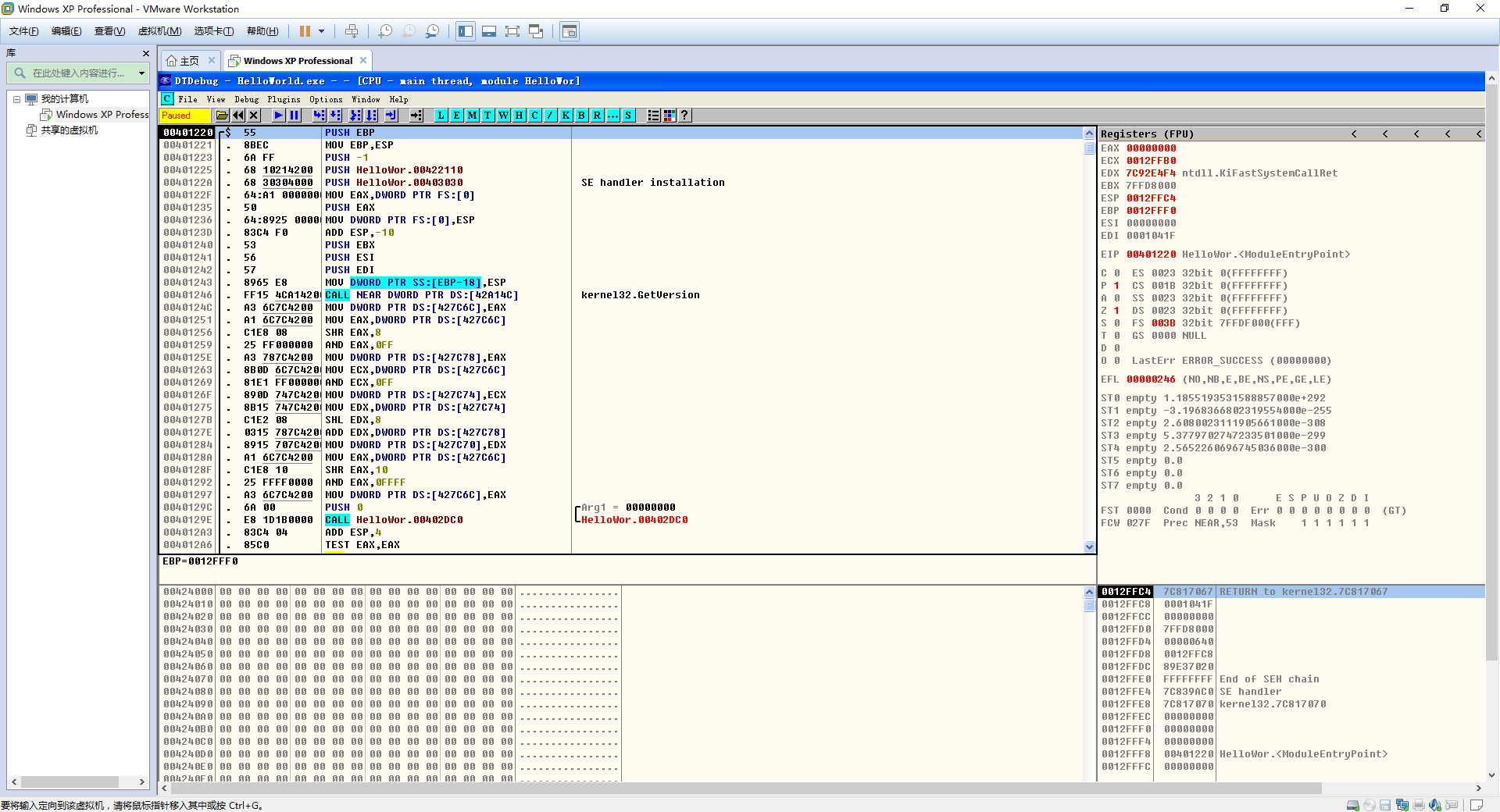Show Executable modules with E button
The image size is (1500, 812).
coord(457,116)
